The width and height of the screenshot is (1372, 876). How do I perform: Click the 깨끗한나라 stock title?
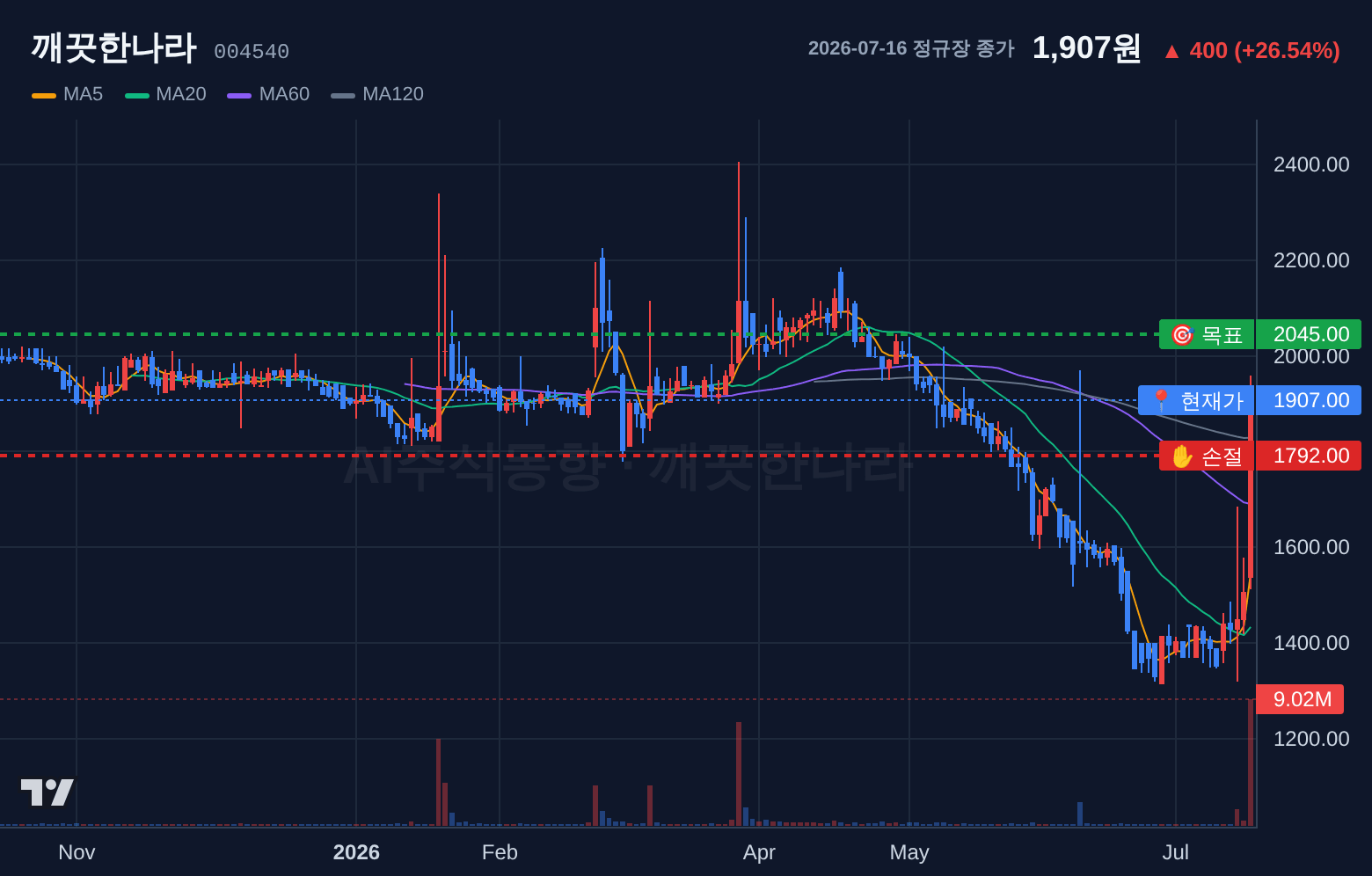click(x=113, y=47)
